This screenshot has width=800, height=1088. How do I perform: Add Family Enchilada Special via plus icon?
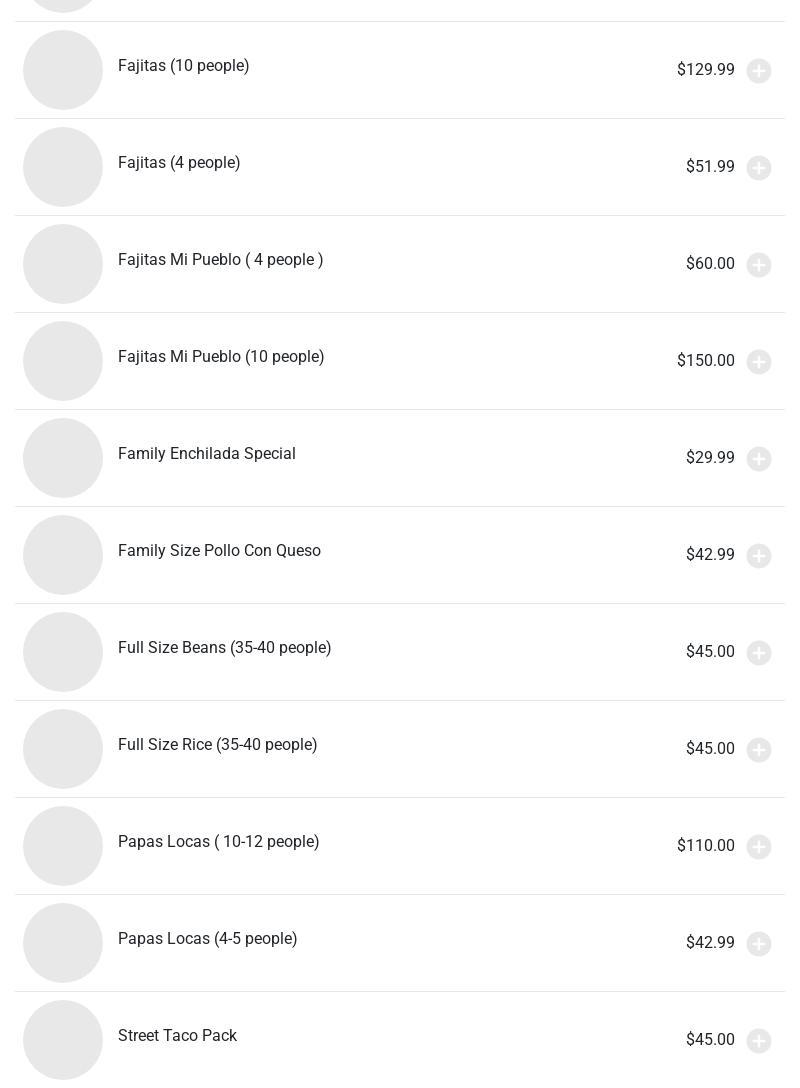(758, 459)
